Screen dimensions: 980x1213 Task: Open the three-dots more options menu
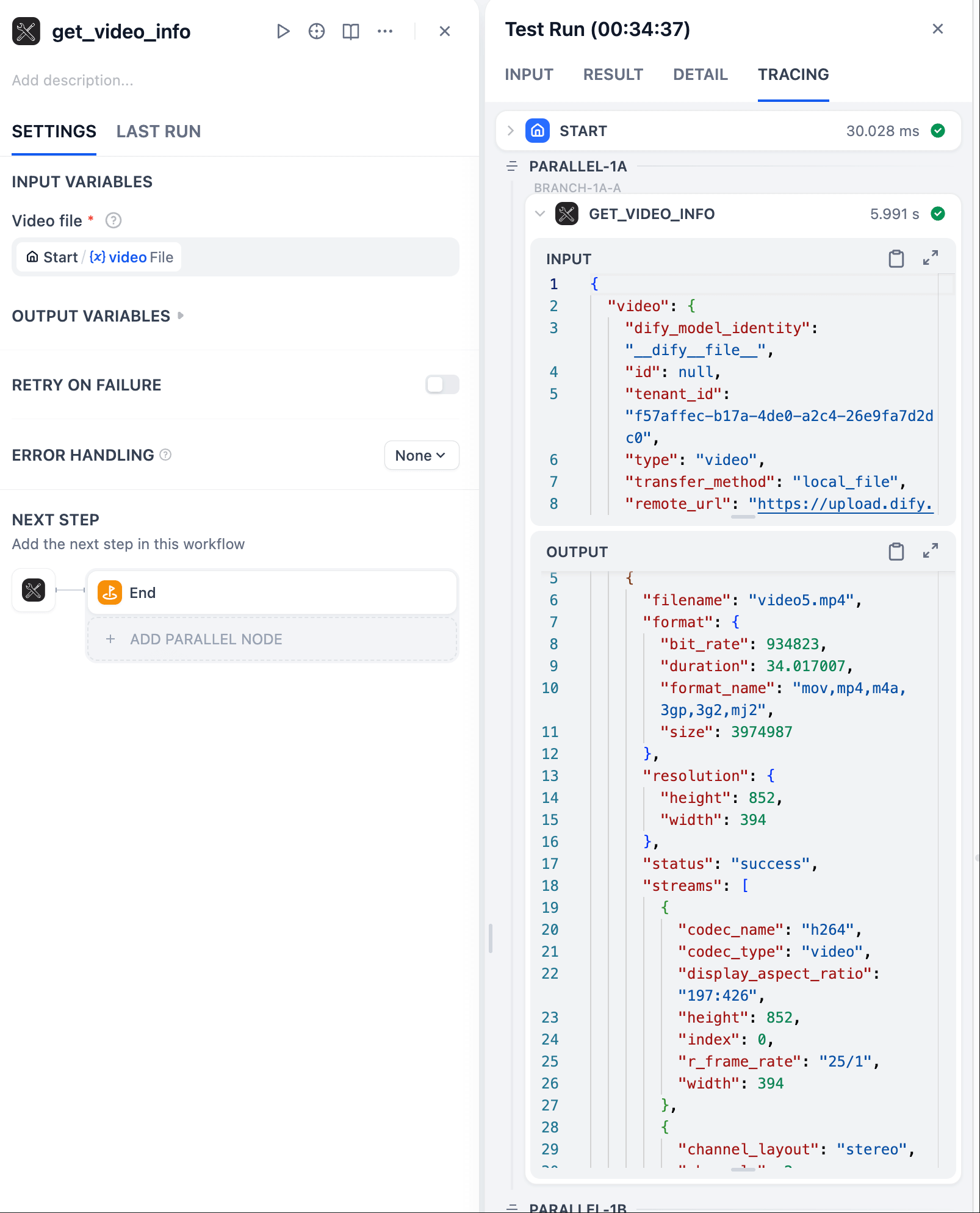click(x=385, y=31)
